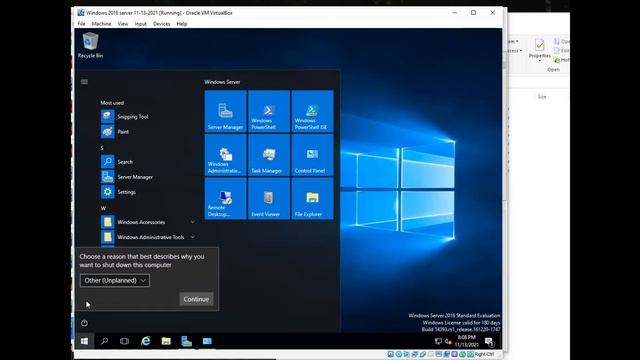
Task: Click the VirtualBox USB status icon
Action: pyautogui.click(x=423, y=354)
